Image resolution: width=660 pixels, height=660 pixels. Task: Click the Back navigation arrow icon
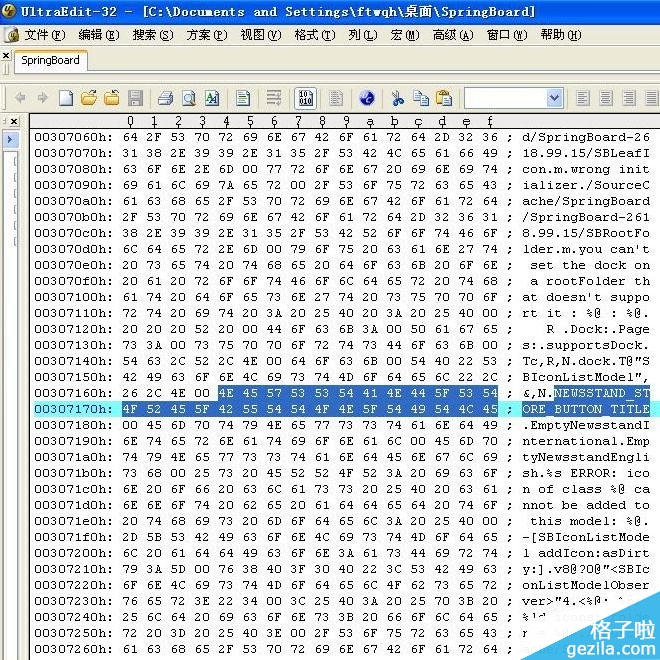(20, 98)
